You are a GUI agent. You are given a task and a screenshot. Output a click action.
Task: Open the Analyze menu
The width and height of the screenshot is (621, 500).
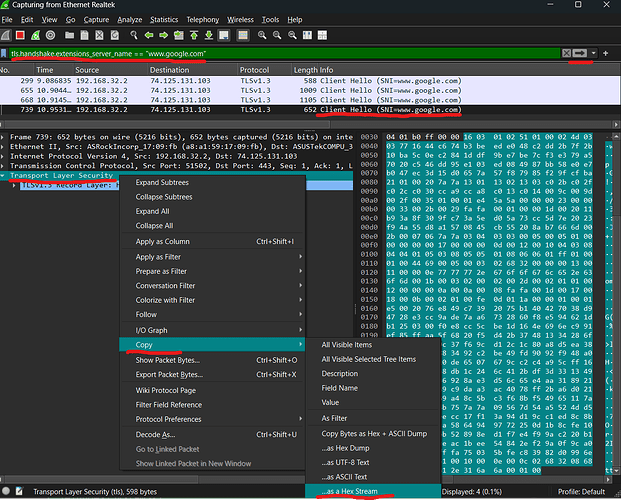[130, 19]
